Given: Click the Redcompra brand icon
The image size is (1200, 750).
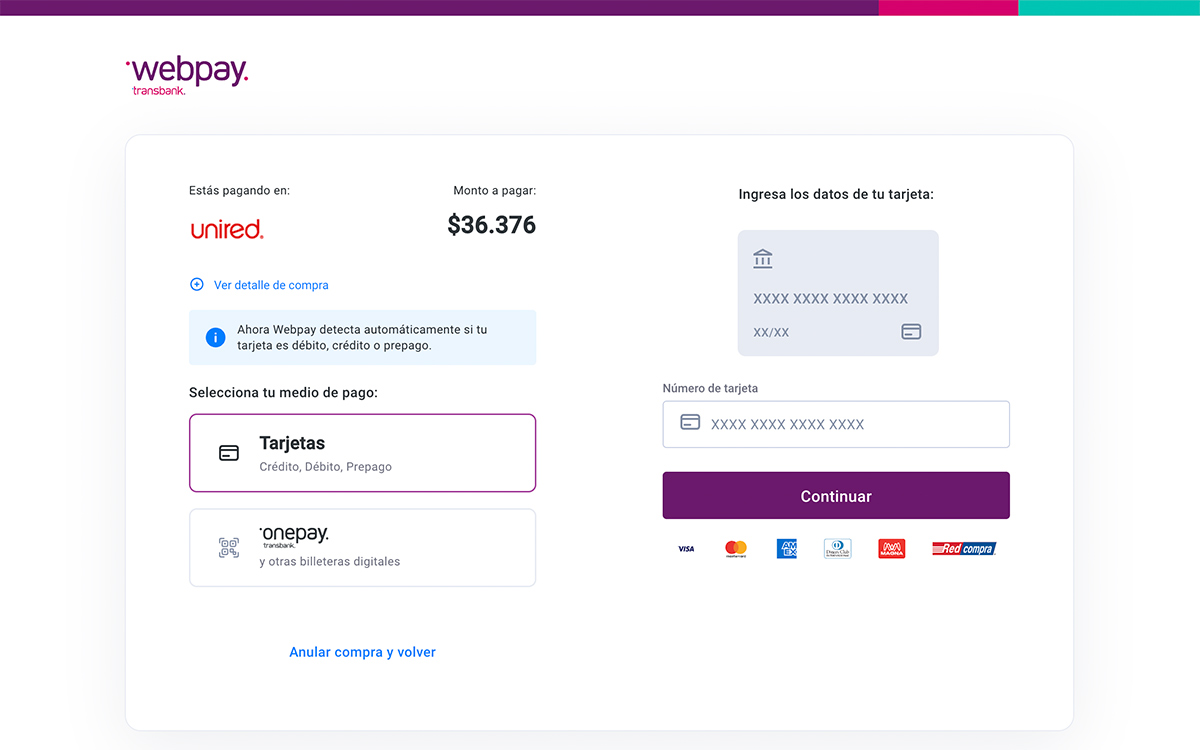Looking at the screenshot, I should pos(963,548).
